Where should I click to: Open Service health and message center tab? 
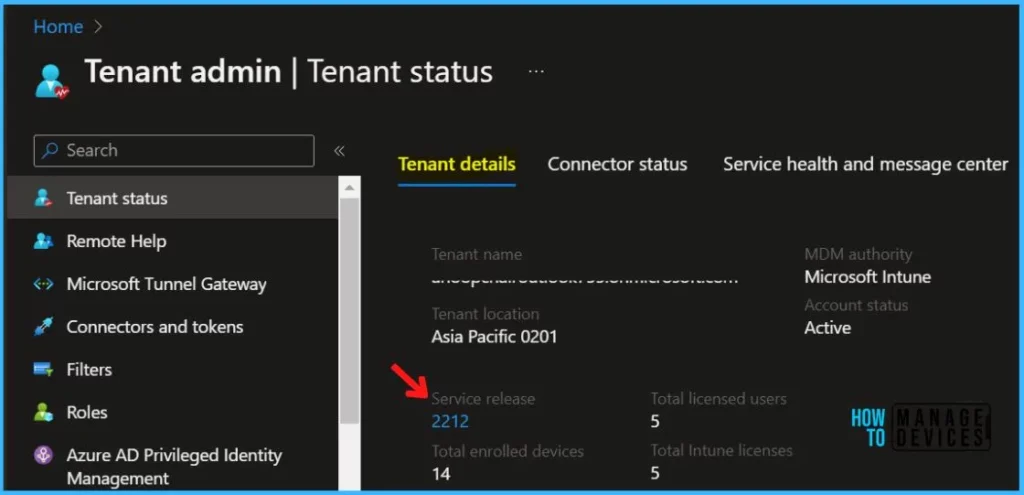pyautogui.click(x=865, y=164)
